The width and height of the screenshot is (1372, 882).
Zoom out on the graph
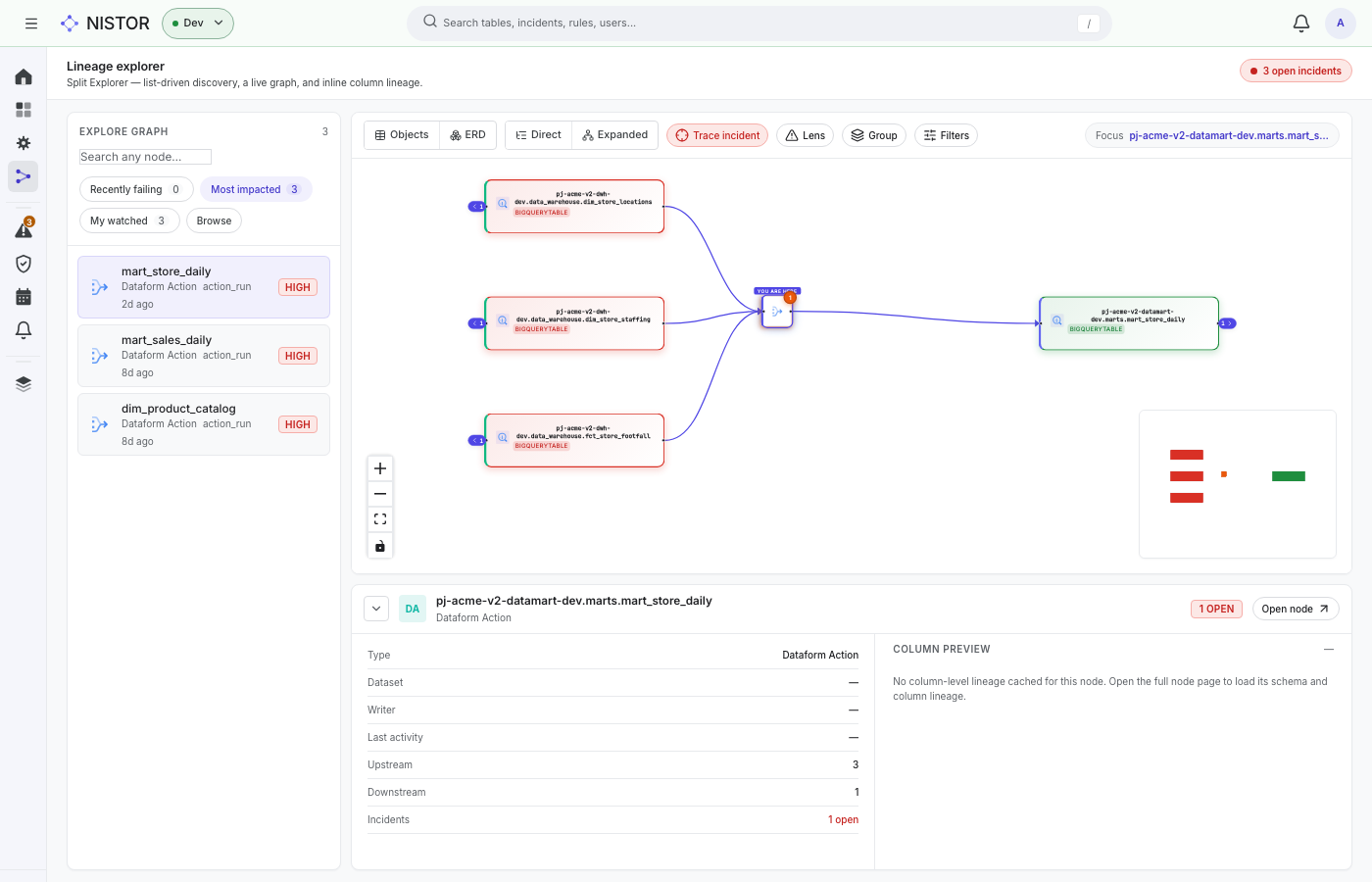coord(380,494)
